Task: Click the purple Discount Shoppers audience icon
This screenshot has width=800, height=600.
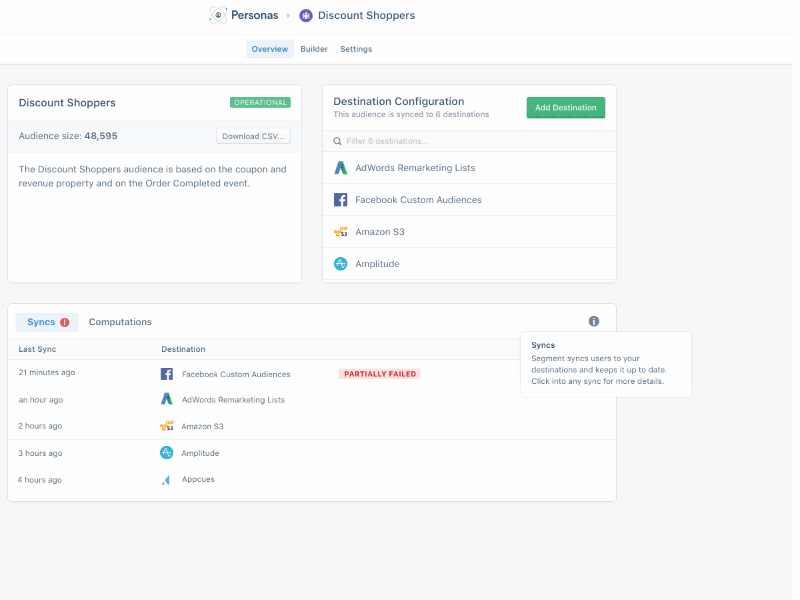Action: (x=306, y=15)
